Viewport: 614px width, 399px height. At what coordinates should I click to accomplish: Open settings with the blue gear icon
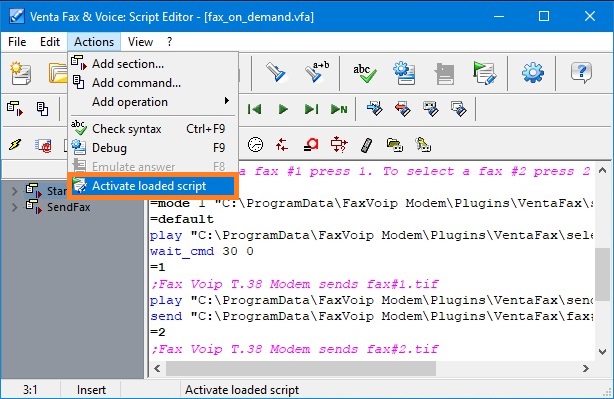click(533, 73)
